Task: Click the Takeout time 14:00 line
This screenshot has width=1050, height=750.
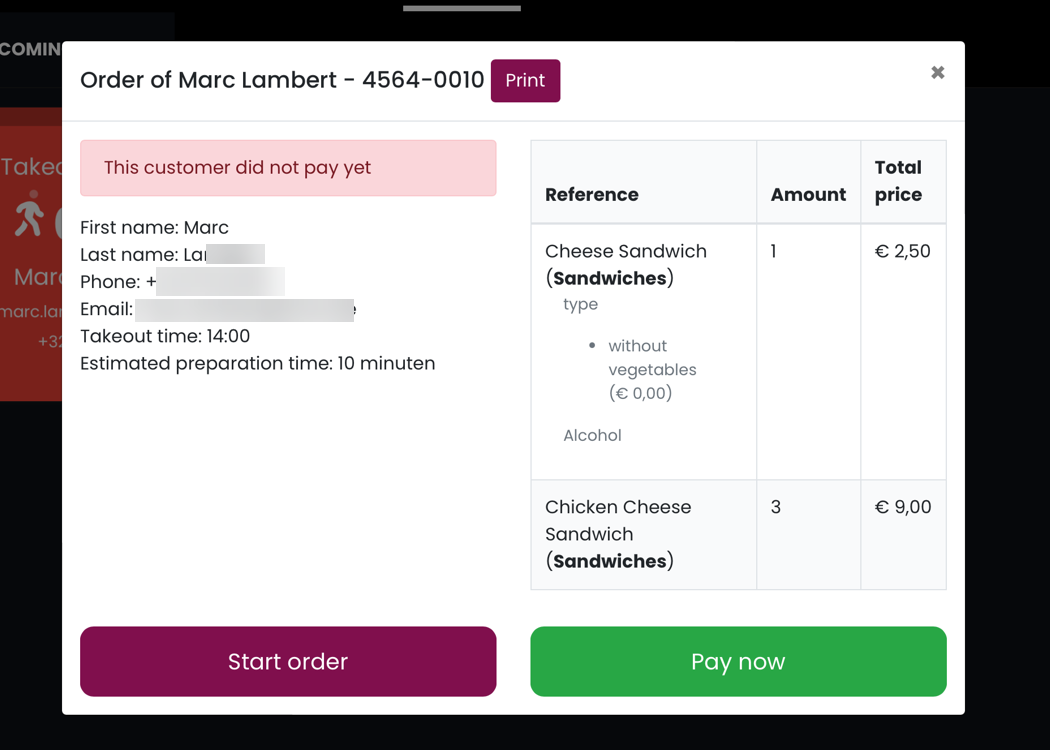Action: [165, 336]
